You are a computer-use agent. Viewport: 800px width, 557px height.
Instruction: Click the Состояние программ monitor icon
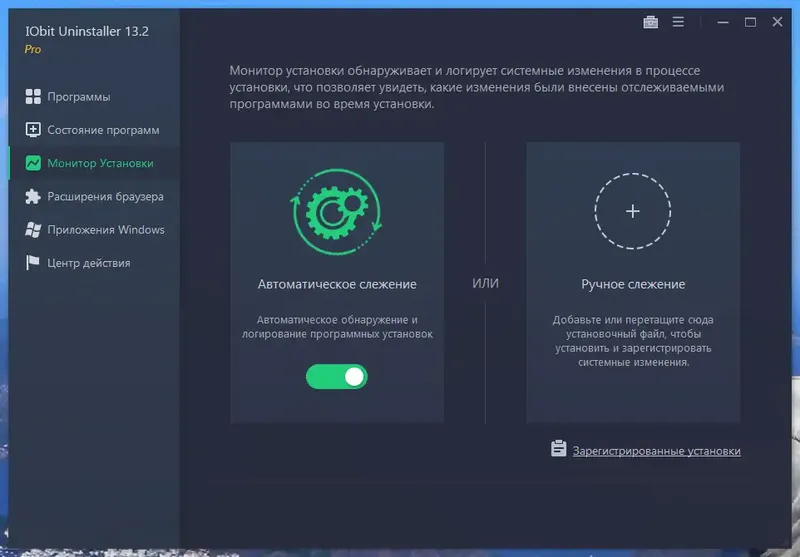click(33, 130)
